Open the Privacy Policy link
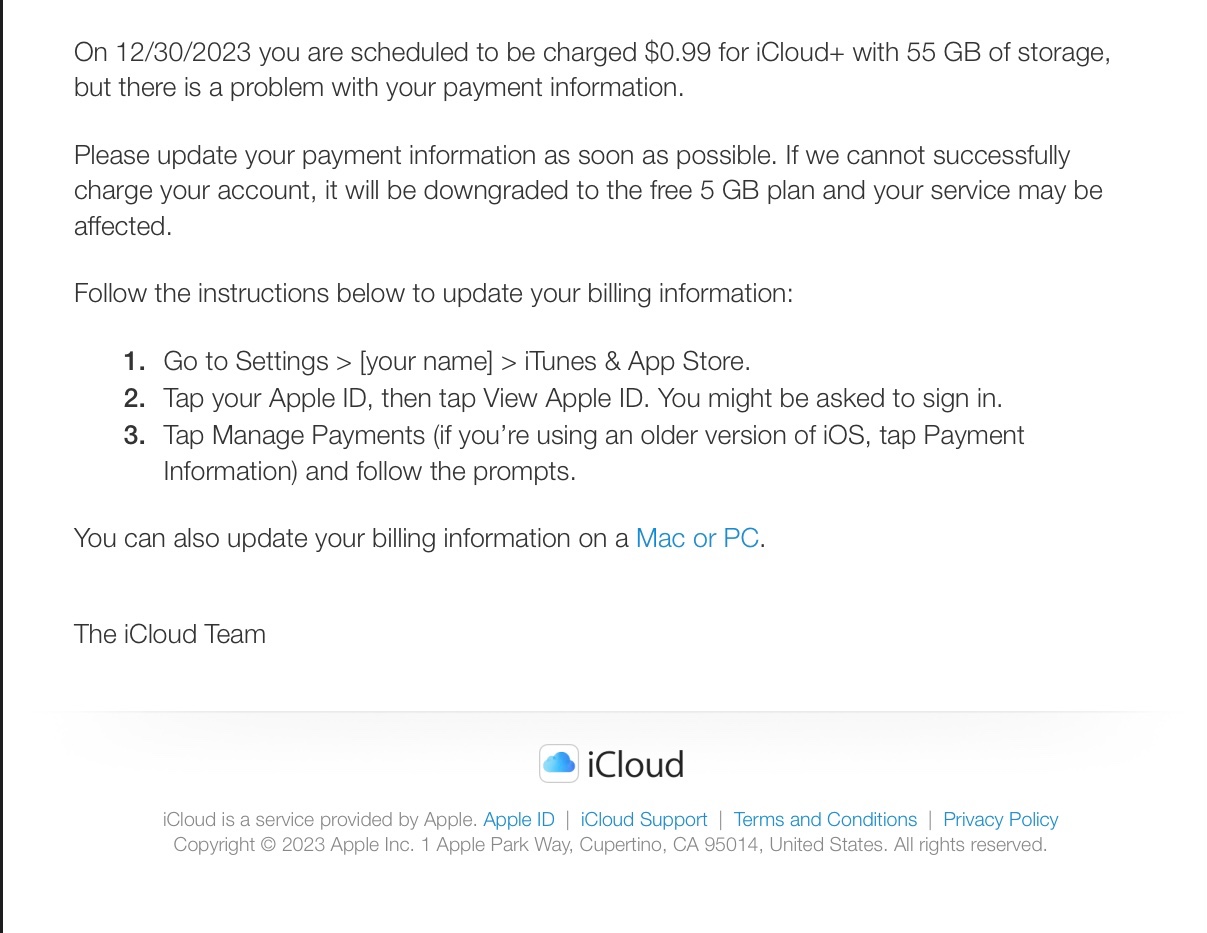Image resolution: width=1207 pixels, height=933 pixels. pyautogui.click(x=1000, y=820)
